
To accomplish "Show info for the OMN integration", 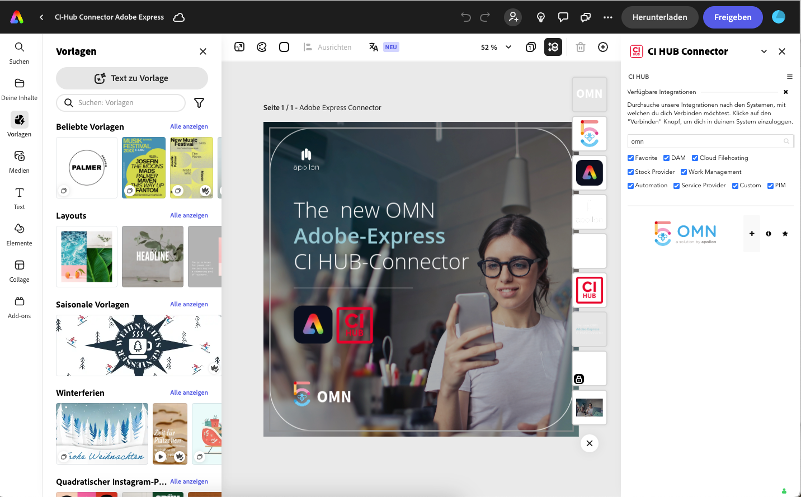I will 768,234.
